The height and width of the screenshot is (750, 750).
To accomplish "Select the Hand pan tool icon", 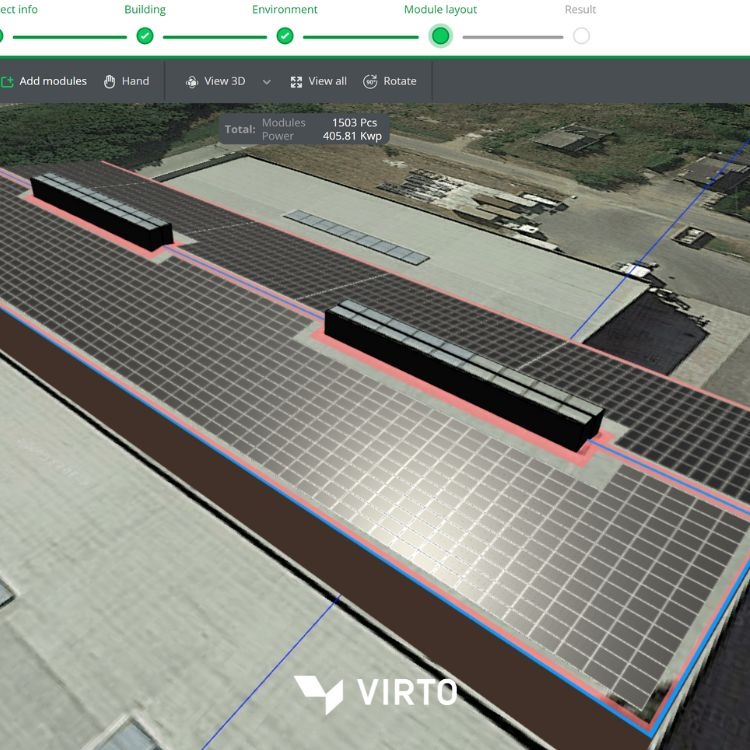I will (110, 82).
